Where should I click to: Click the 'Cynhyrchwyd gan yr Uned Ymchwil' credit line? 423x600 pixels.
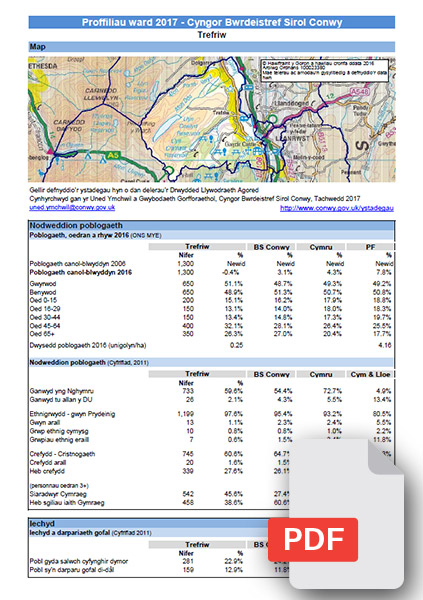pos(195,199)
